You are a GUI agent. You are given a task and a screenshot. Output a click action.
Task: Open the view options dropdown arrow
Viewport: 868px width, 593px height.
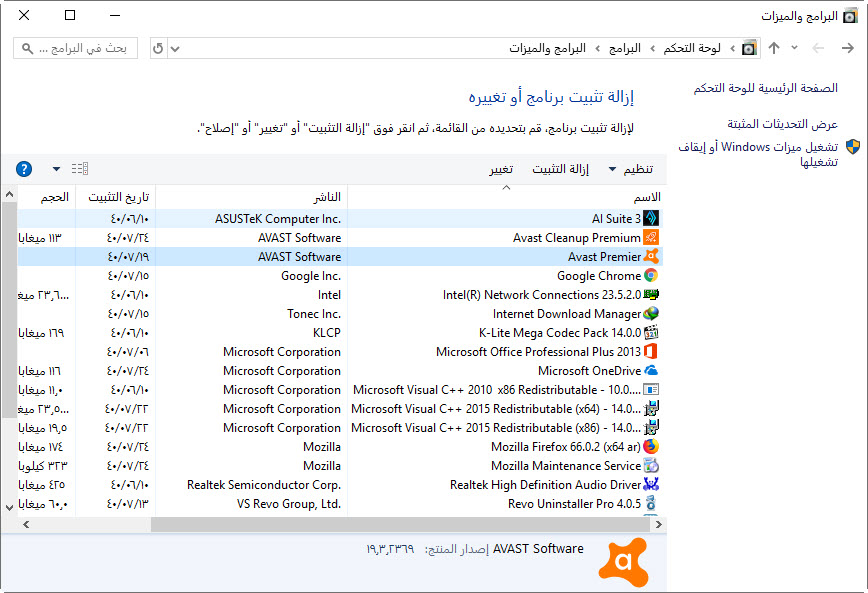56,169
